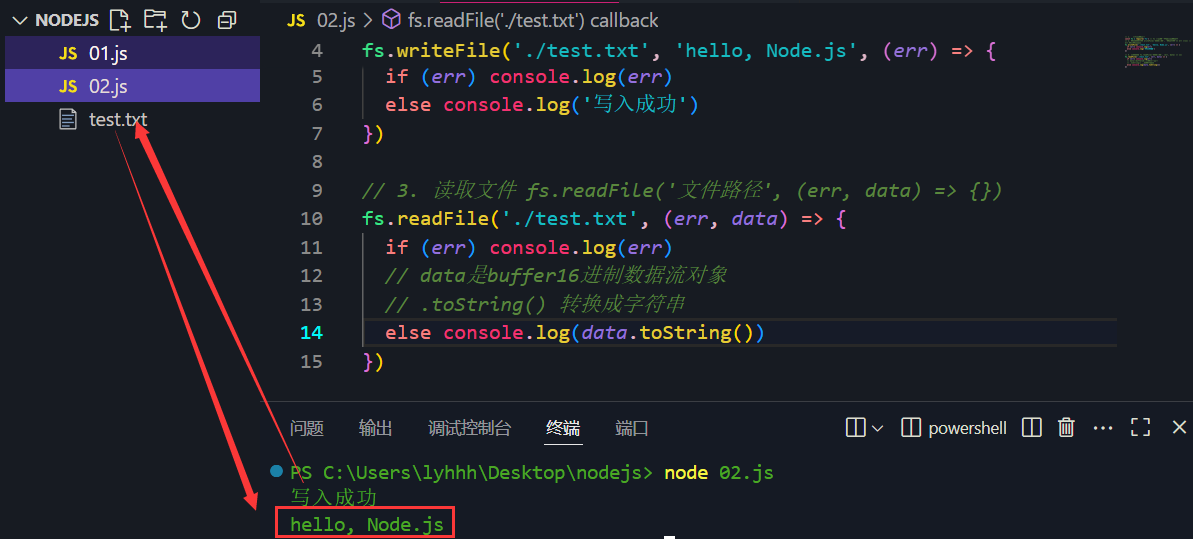Image resolution: width=1193 pixels, height=539 pixels.
Task: Click the blue terminal command status dot
Action: [x=278, y=472]
